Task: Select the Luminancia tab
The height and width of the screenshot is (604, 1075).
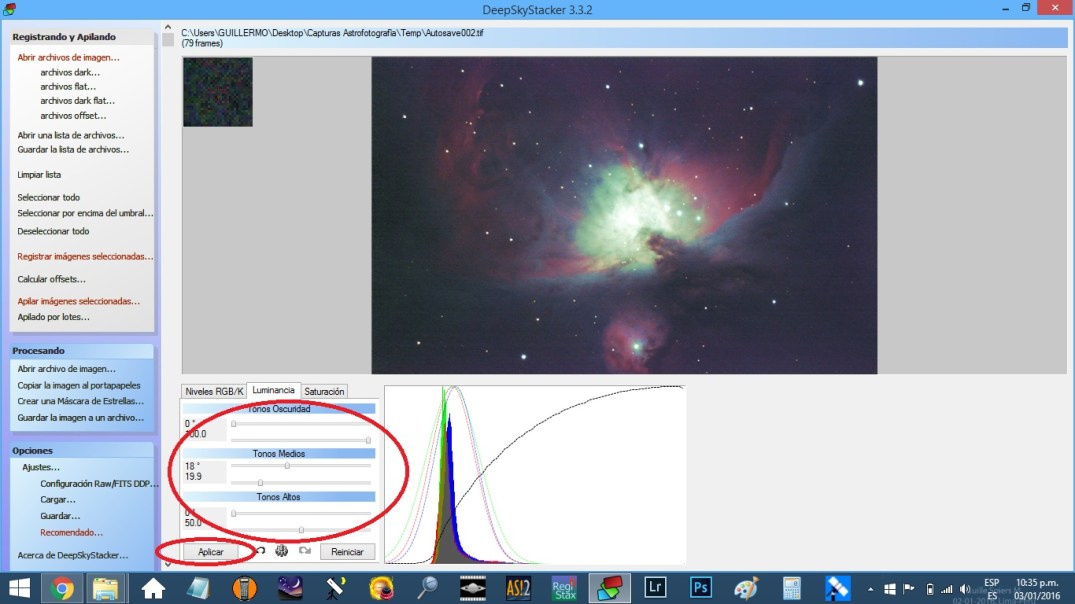Action: coord(273,390)
